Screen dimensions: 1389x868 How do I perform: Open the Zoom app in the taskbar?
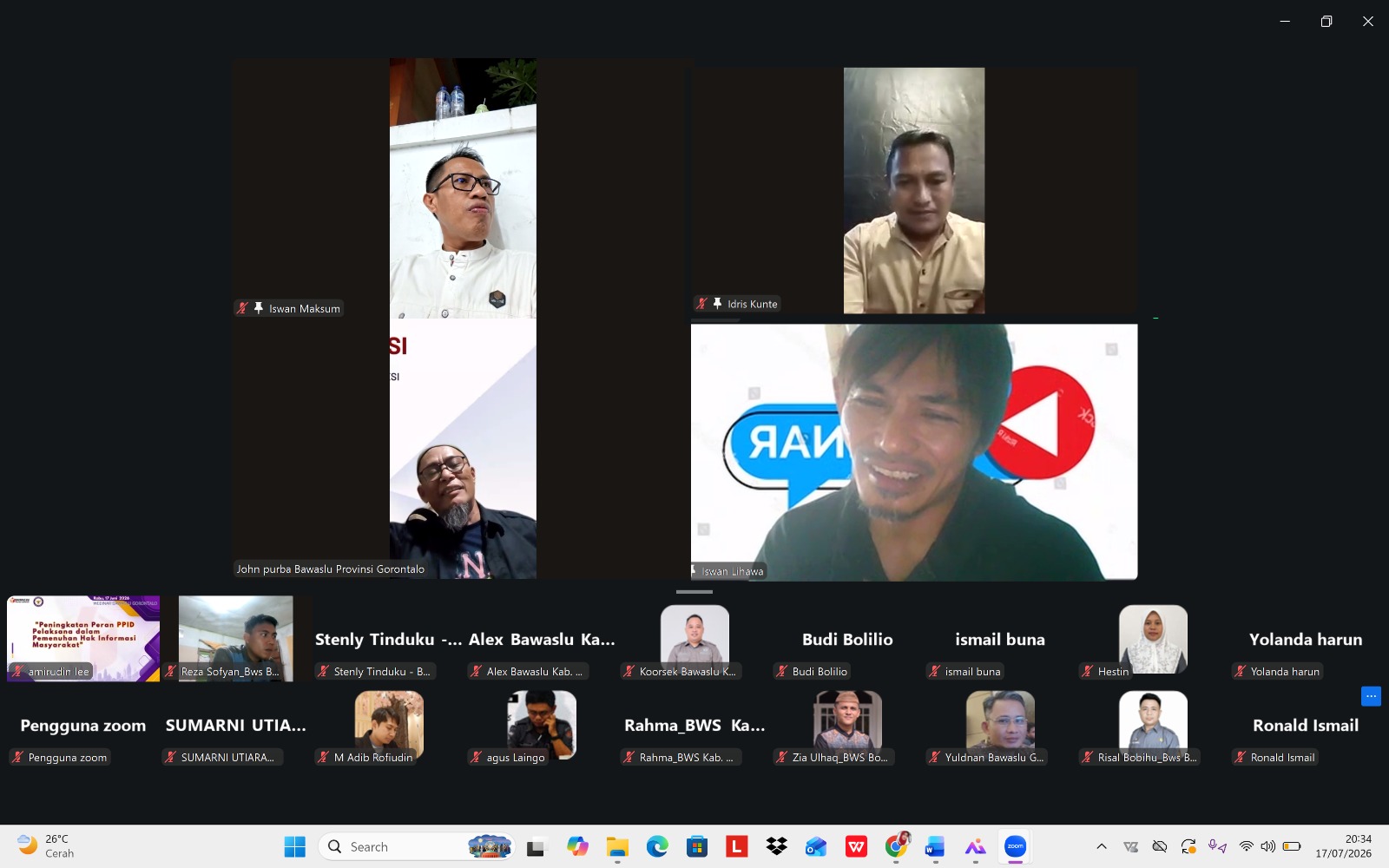[1015, 846]
